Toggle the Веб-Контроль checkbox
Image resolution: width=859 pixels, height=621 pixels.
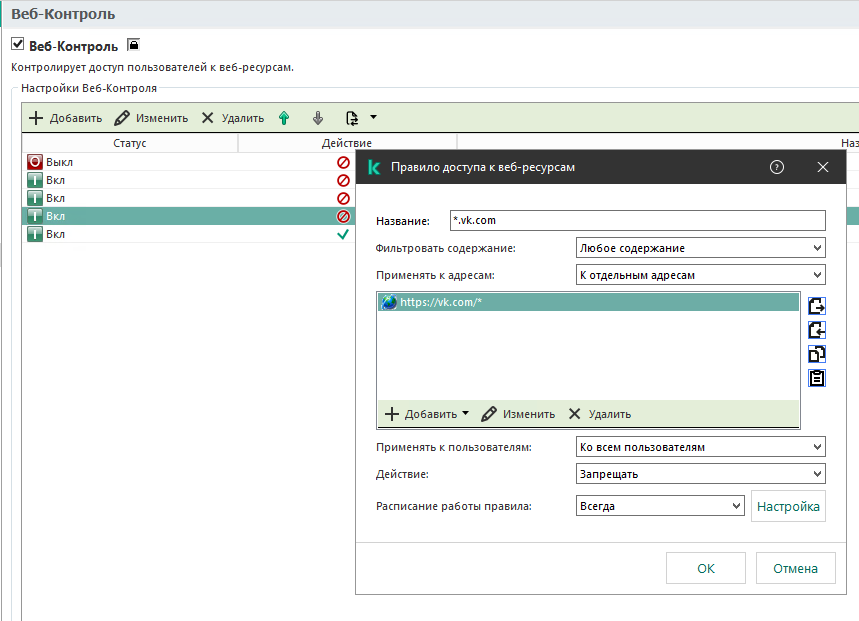pos(18,44)
